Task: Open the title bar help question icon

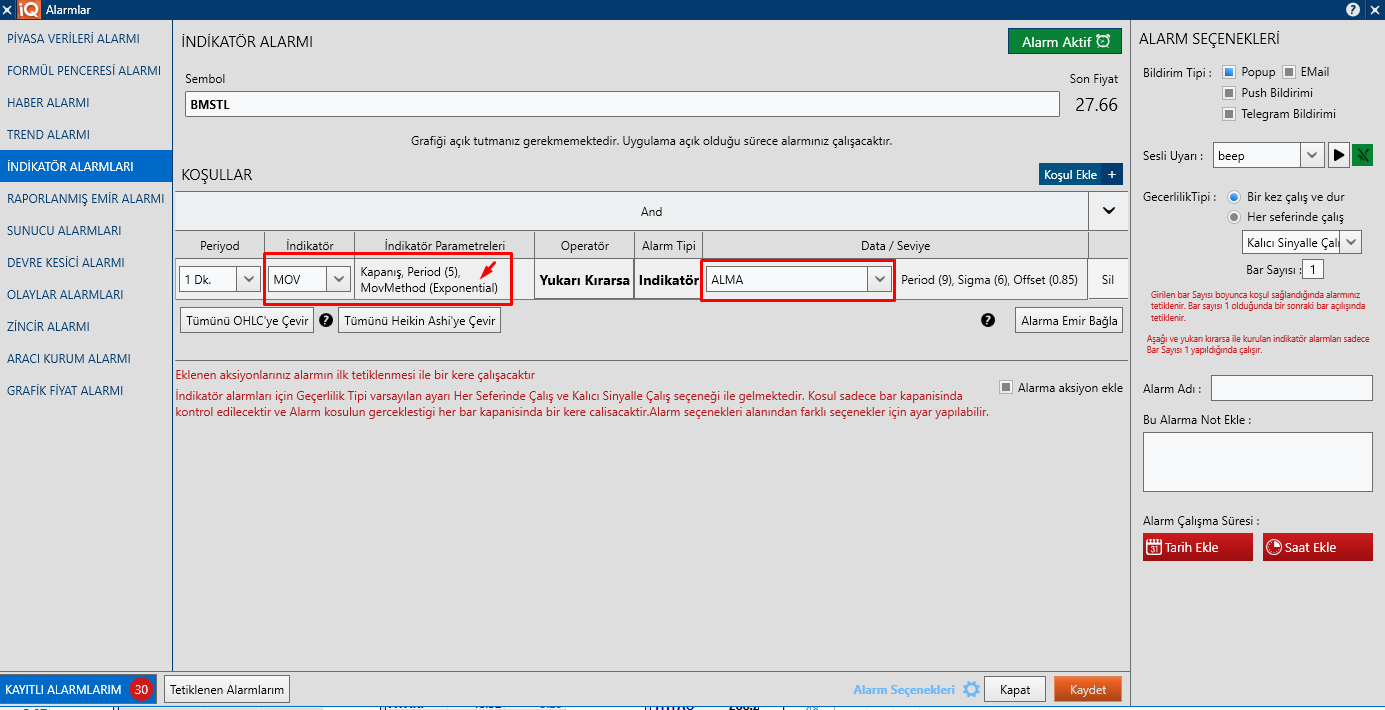Action: pos(1353,9)
